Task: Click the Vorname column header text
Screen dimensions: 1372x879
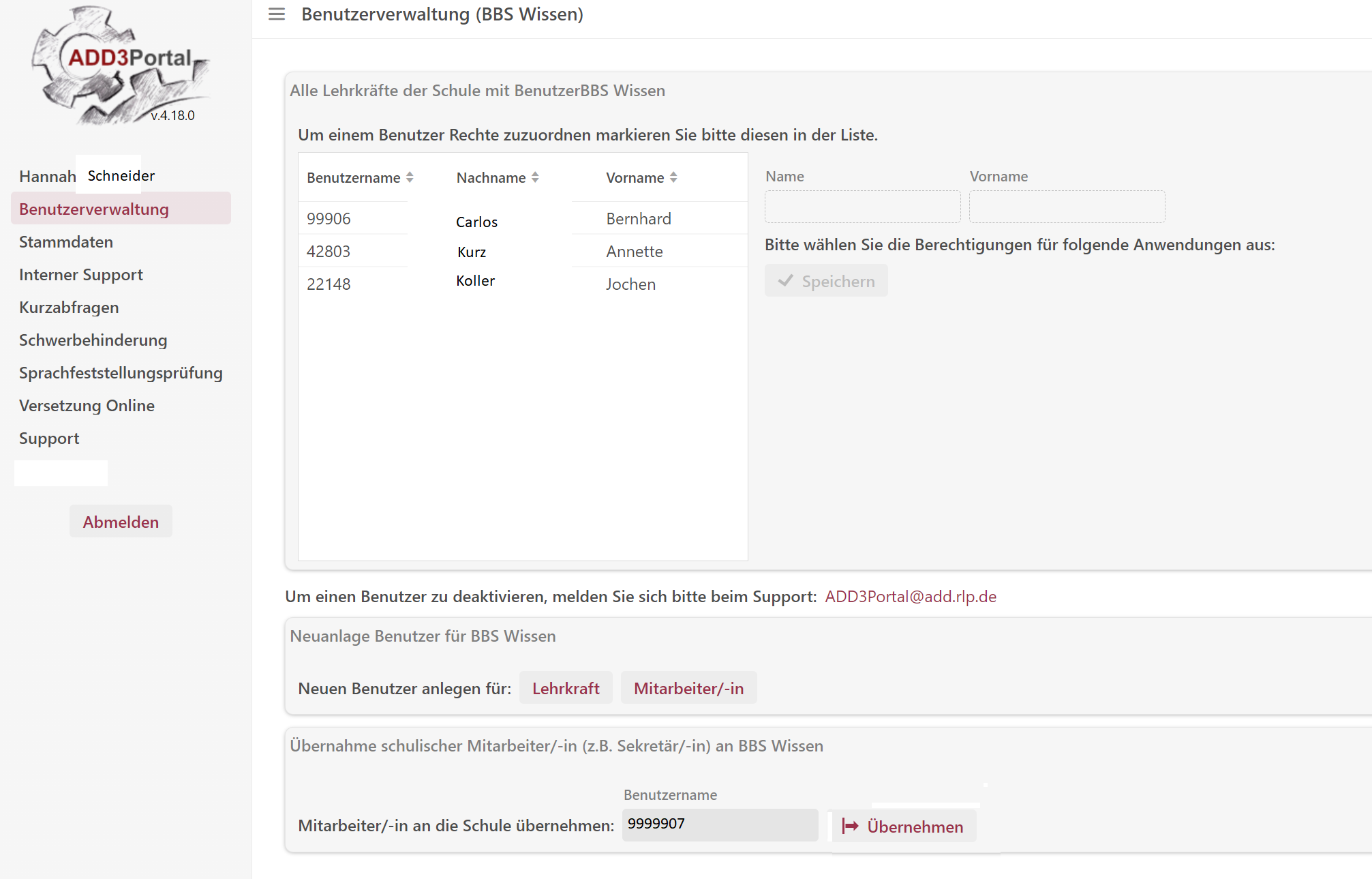Action: pyautogui.click(x=635, y=177)
